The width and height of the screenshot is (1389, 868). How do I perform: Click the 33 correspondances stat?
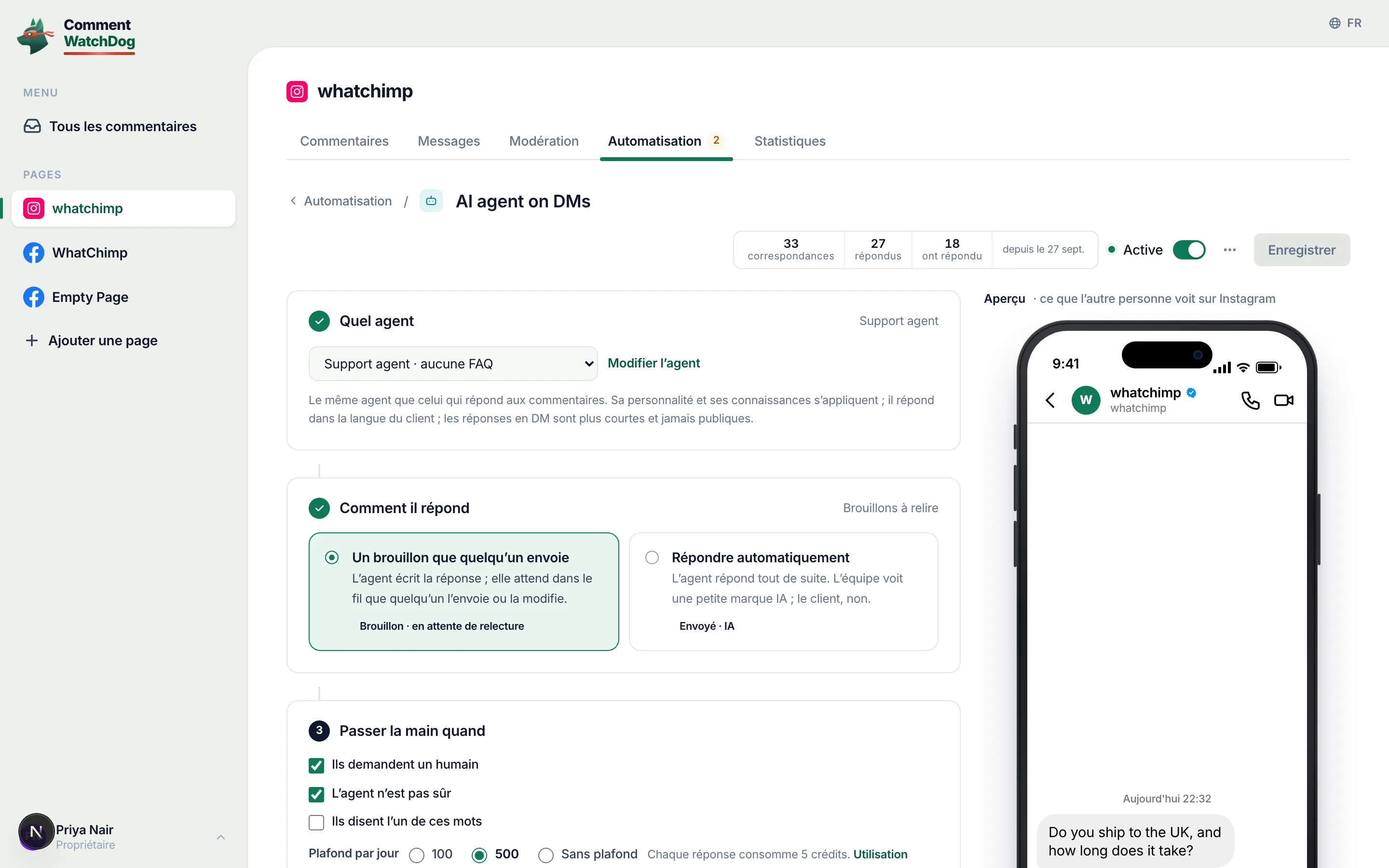[x=790, y=250]
